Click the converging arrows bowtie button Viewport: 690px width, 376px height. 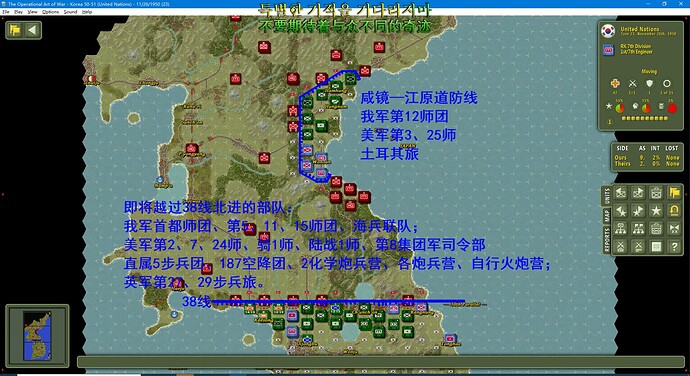[674, 229]
